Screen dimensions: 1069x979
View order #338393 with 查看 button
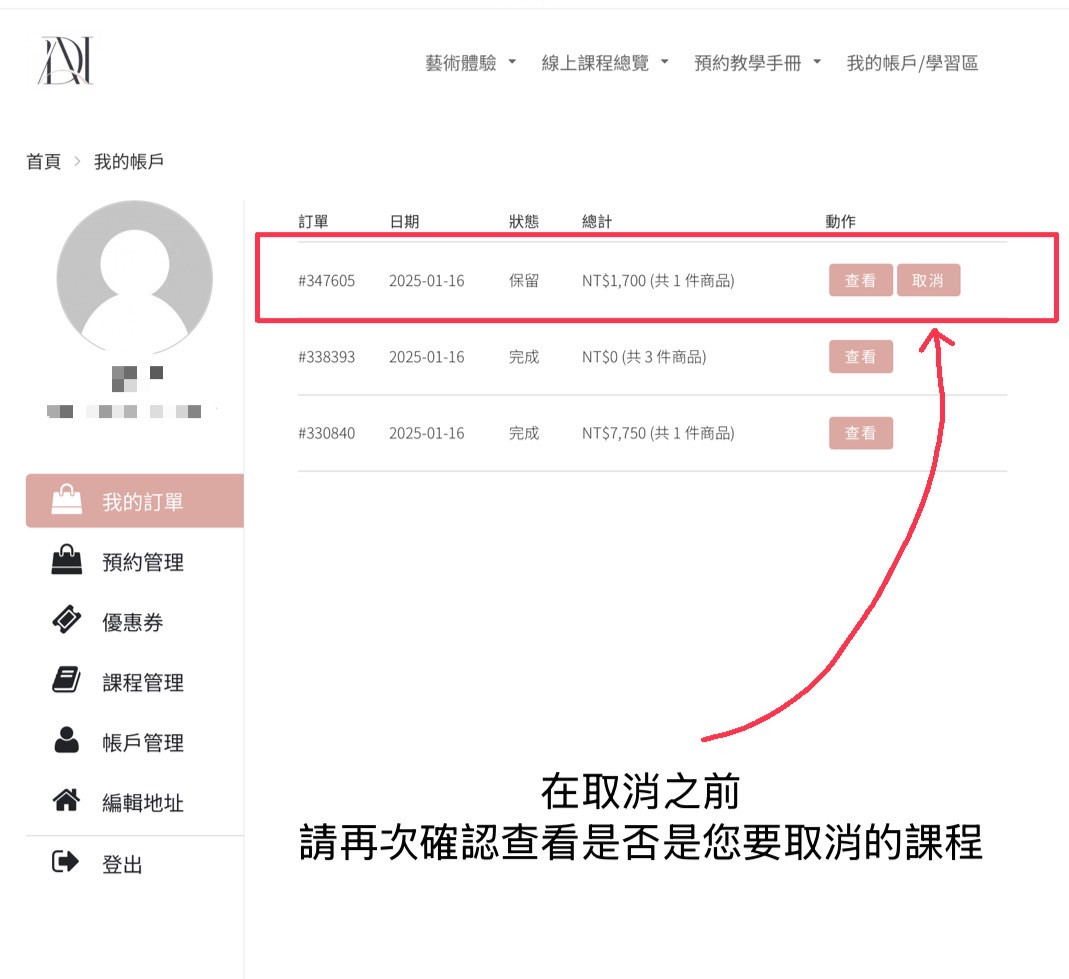click(x=860, y=357)
